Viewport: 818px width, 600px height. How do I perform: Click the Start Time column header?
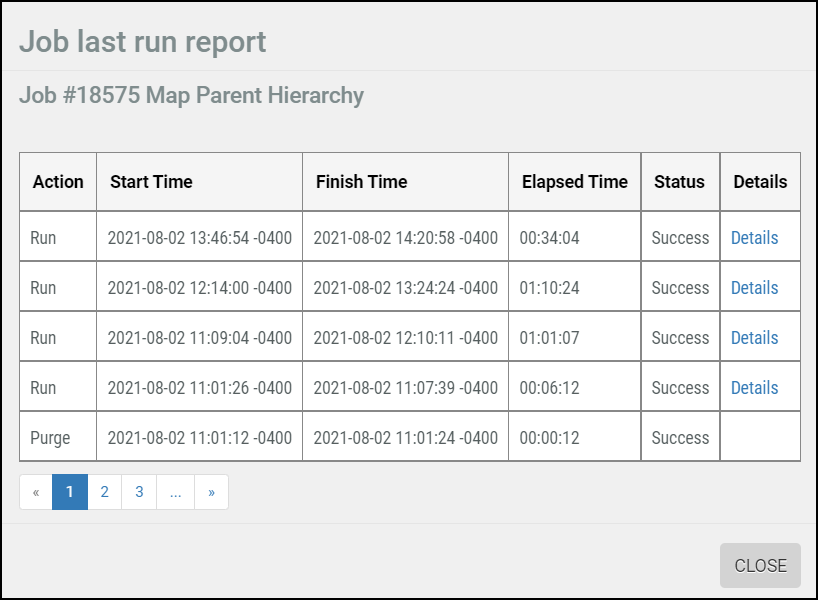pos(199,182)
